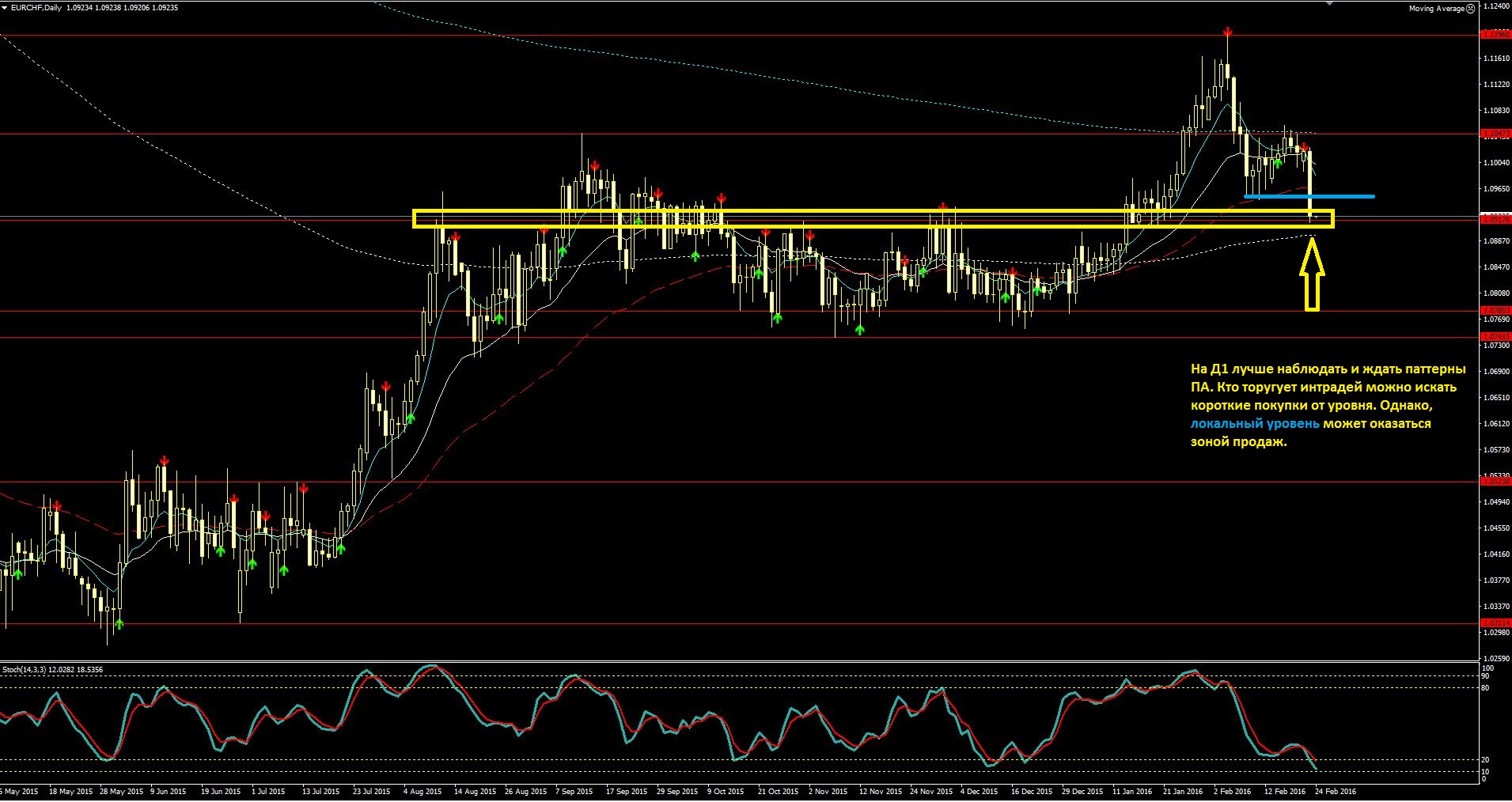
Task: Click the 7 Sep 2015 date on time axis
Action: [x=574, y=792]
